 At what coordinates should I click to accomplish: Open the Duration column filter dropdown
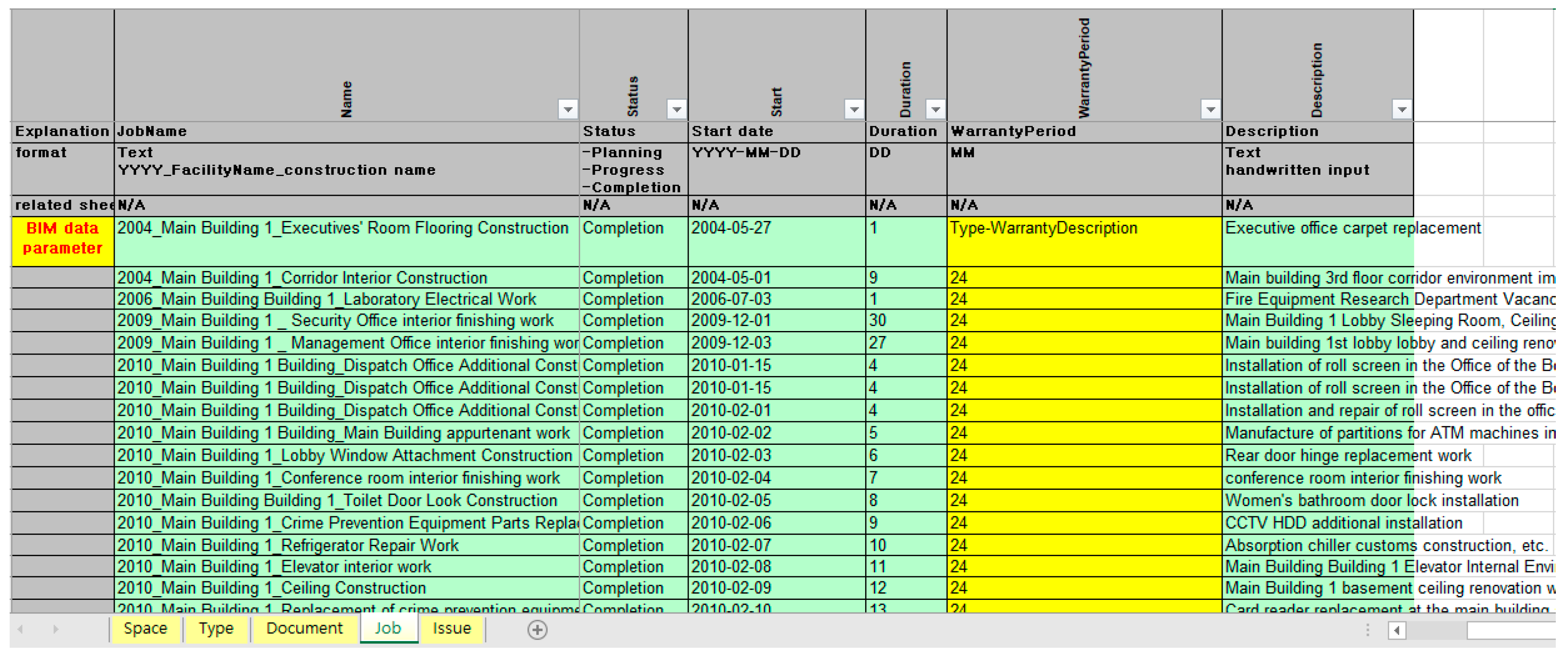[x=935, y=110]
